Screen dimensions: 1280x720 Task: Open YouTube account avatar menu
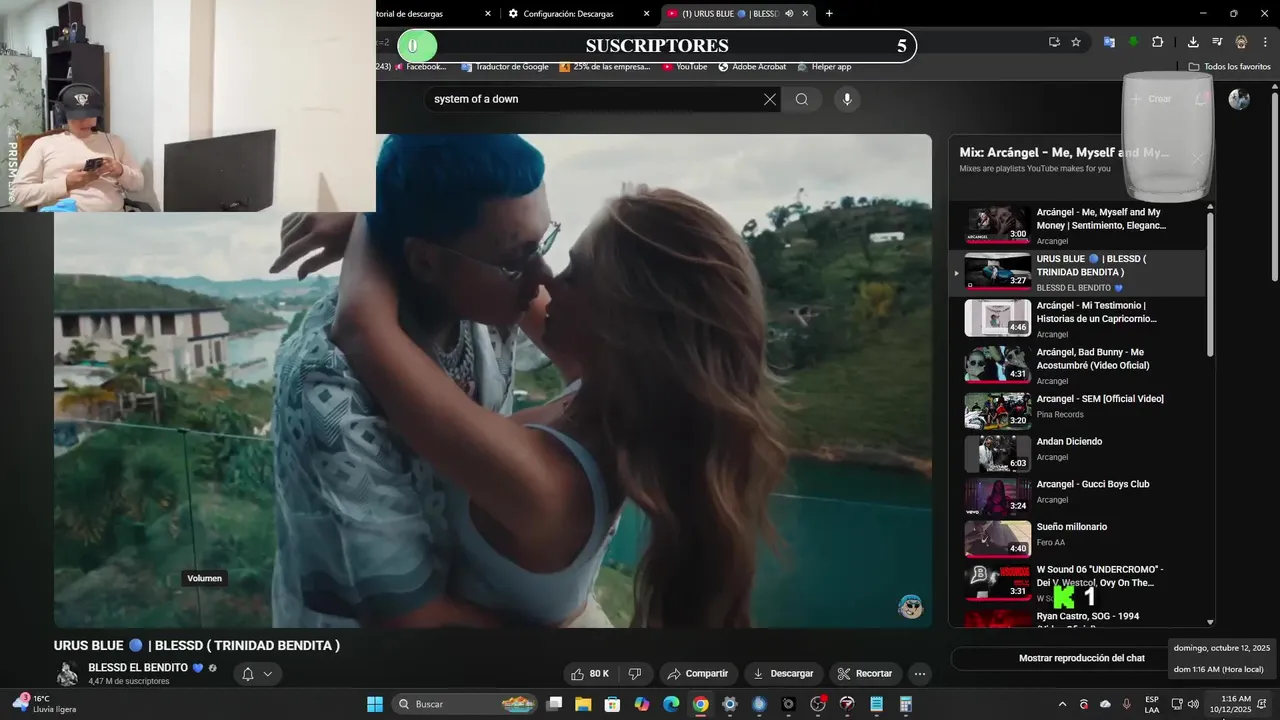pos(1239,99)
